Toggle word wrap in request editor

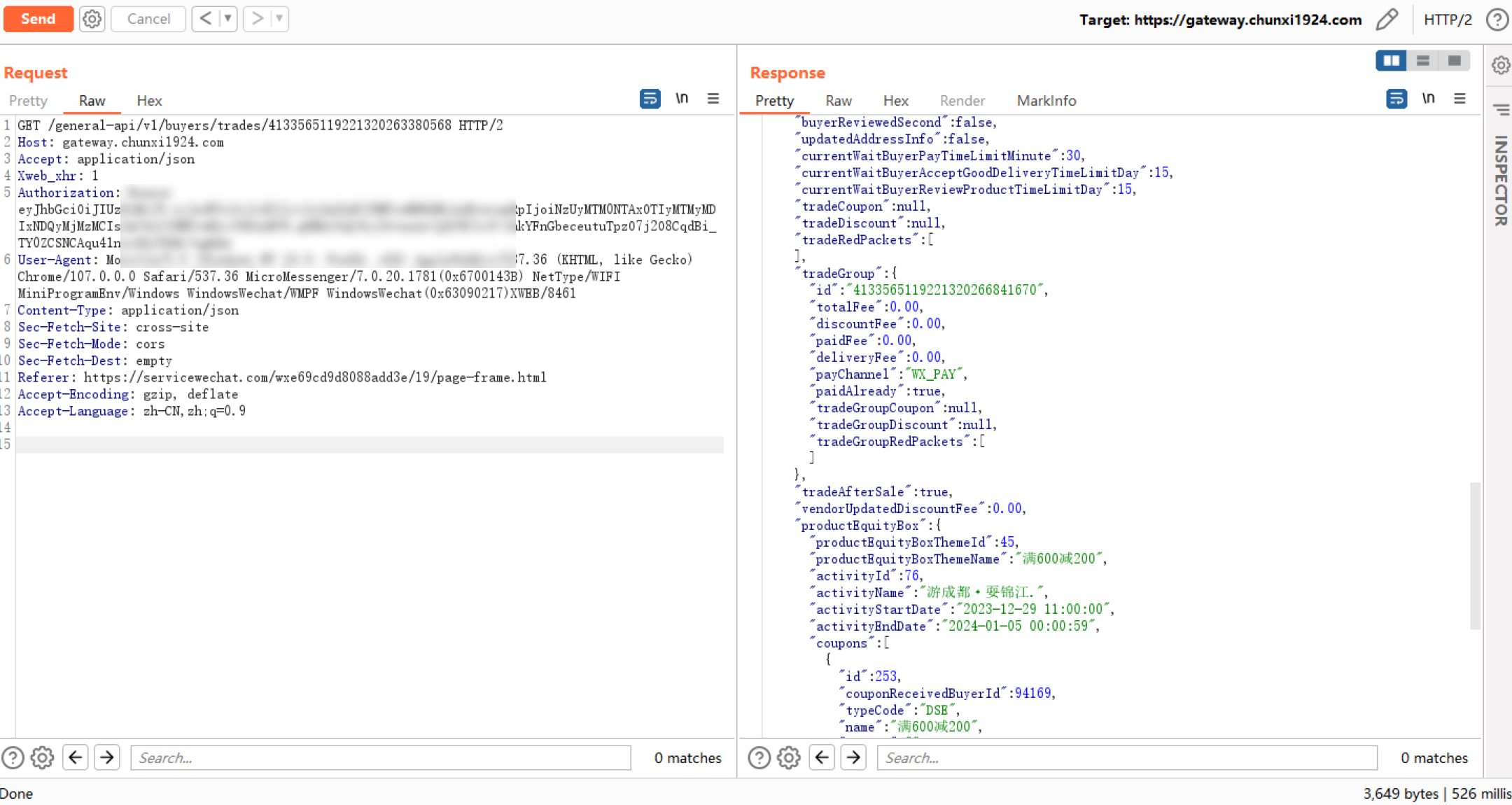click(x=650, y=99)
